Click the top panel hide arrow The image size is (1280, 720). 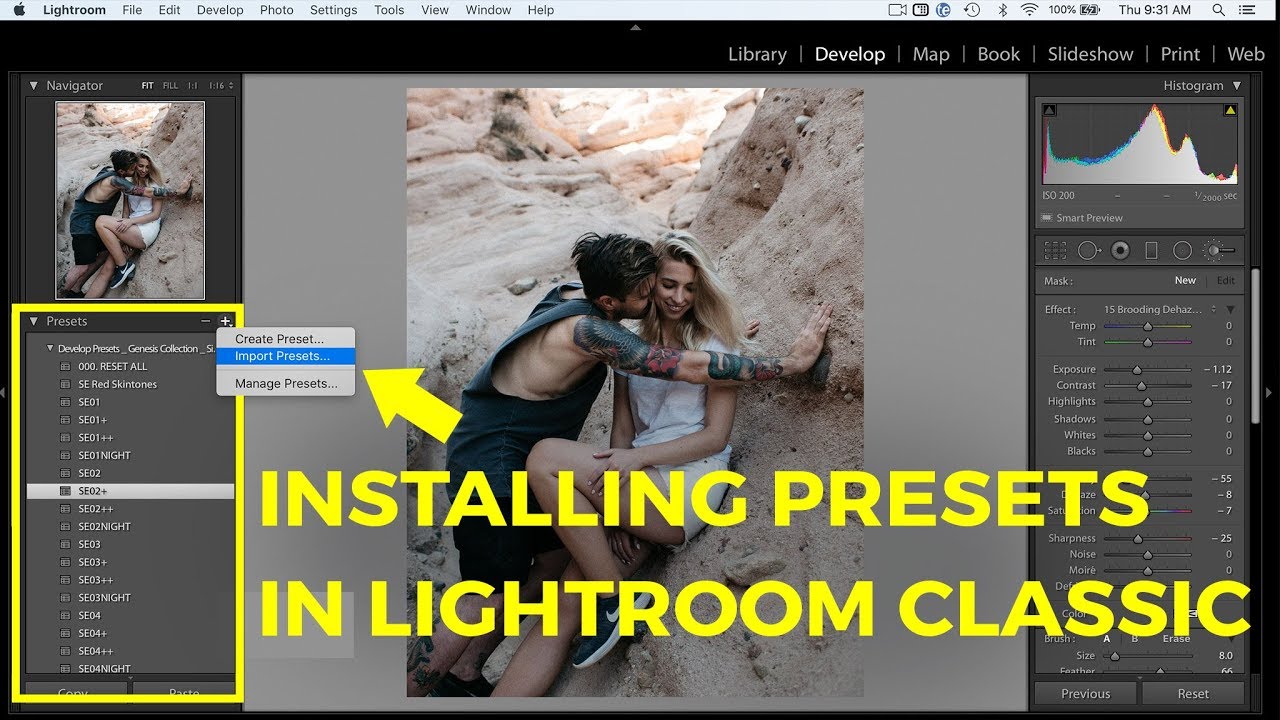[x=636, y=27]
